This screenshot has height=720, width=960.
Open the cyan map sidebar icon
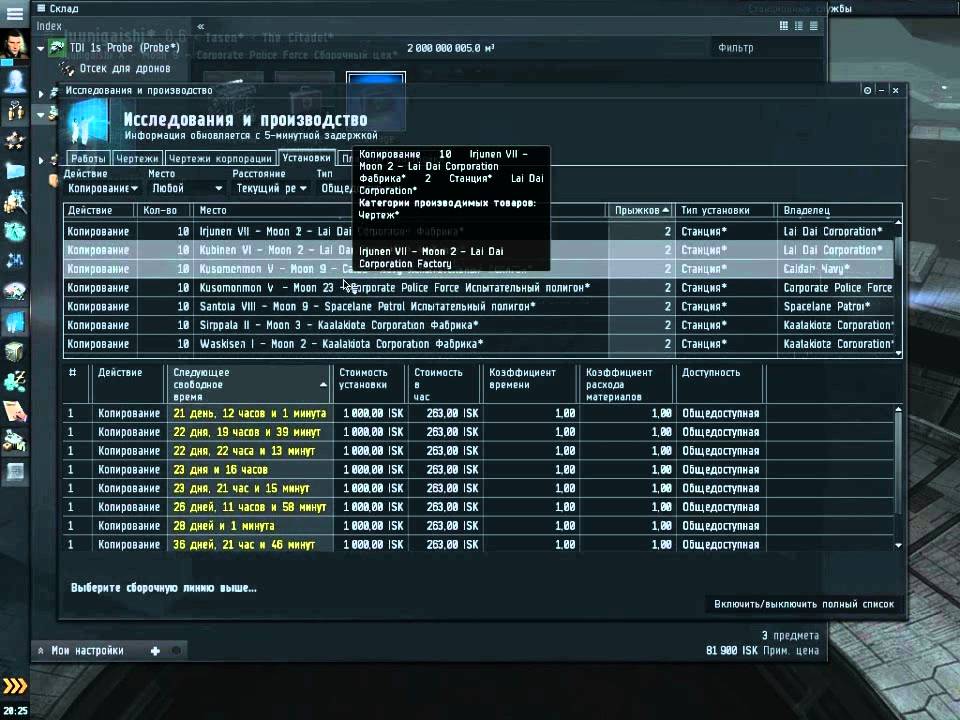[15, 231]
